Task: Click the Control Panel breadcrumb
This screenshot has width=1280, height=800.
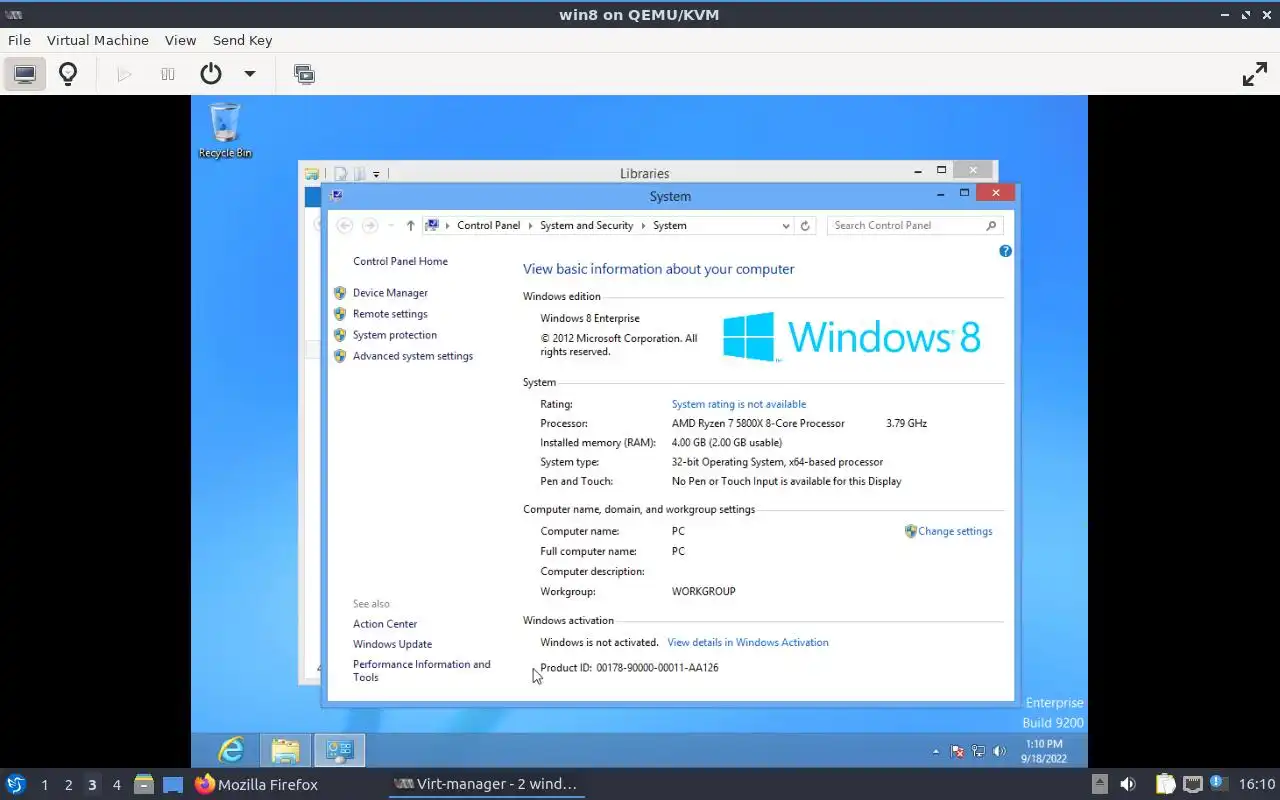Action: (488, 226)
